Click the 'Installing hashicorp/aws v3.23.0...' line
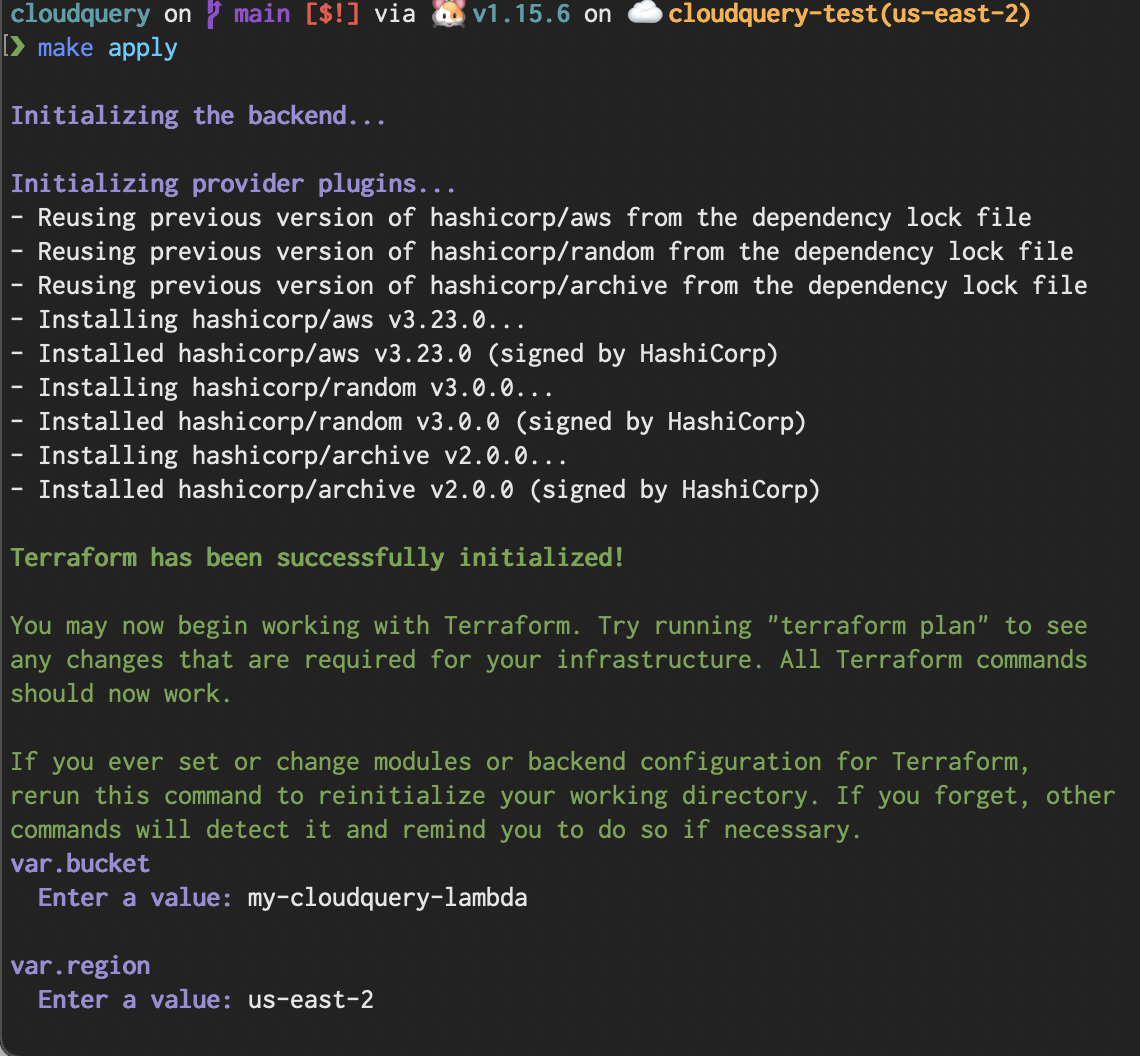 pyautogui.click(x=282, y=320)
